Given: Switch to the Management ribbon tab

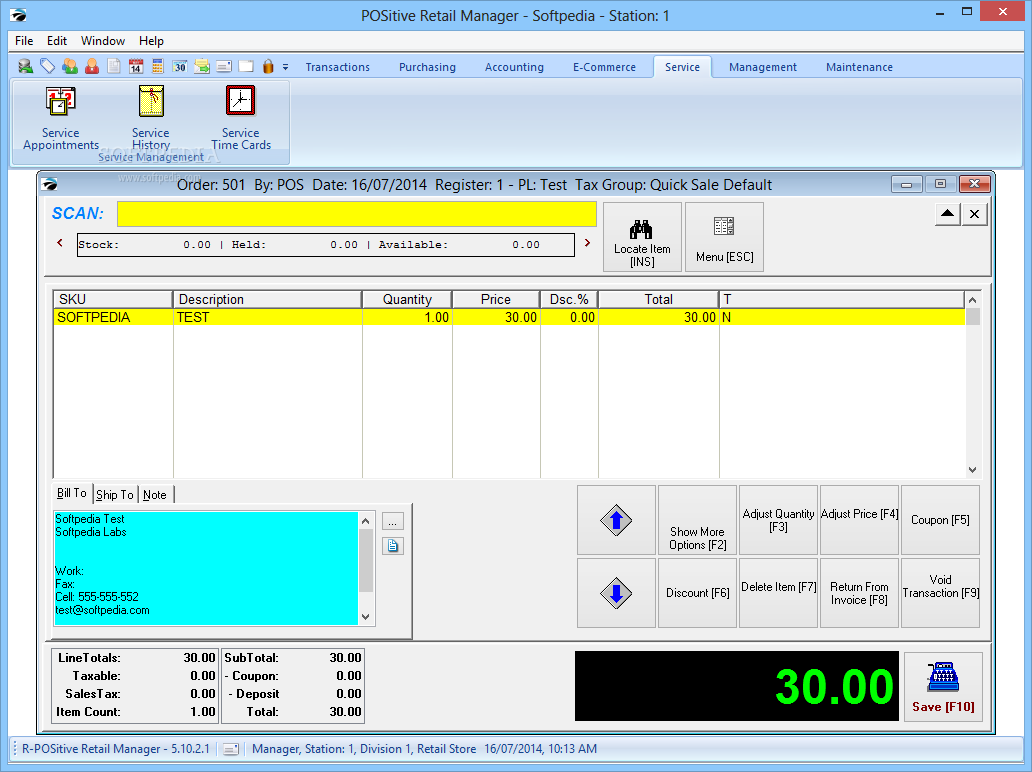Looking at the screenshot, I should [763, 67].
